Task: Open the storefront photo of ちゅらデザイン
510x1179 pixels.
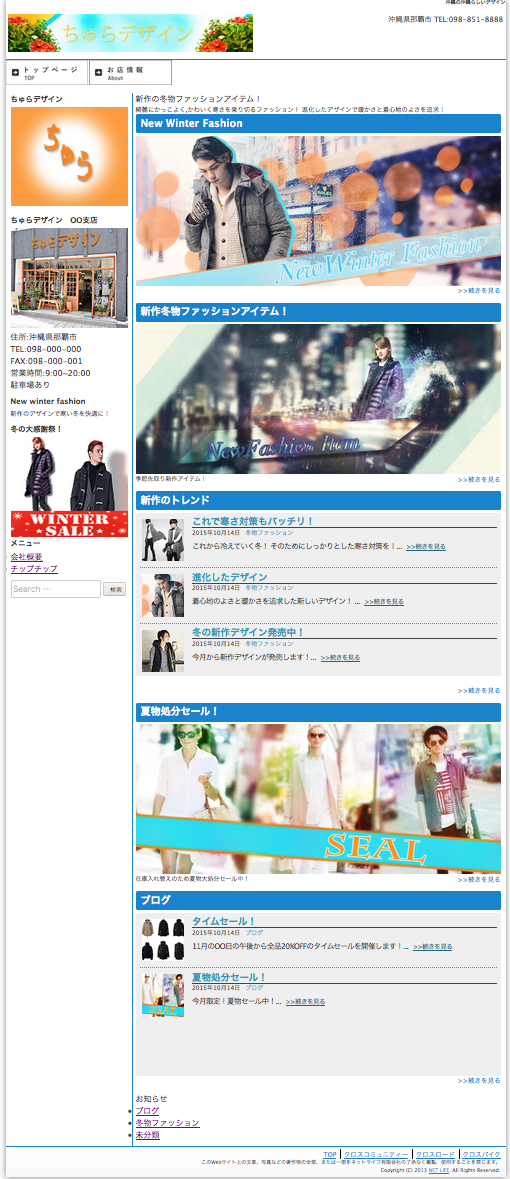Action: 69,278
